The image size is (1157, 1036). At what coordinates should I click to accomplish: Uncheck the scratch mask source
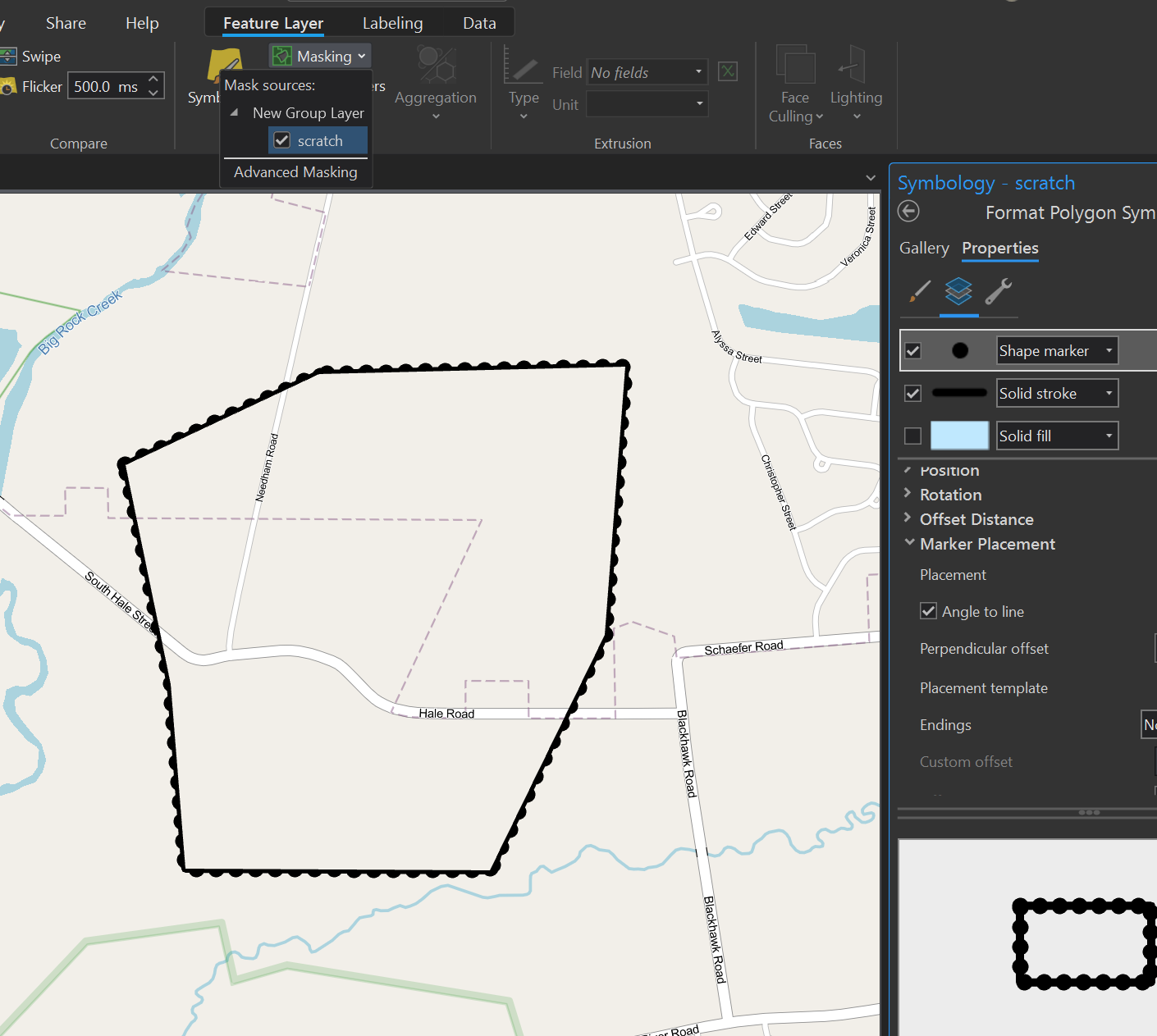click(283, 140)
